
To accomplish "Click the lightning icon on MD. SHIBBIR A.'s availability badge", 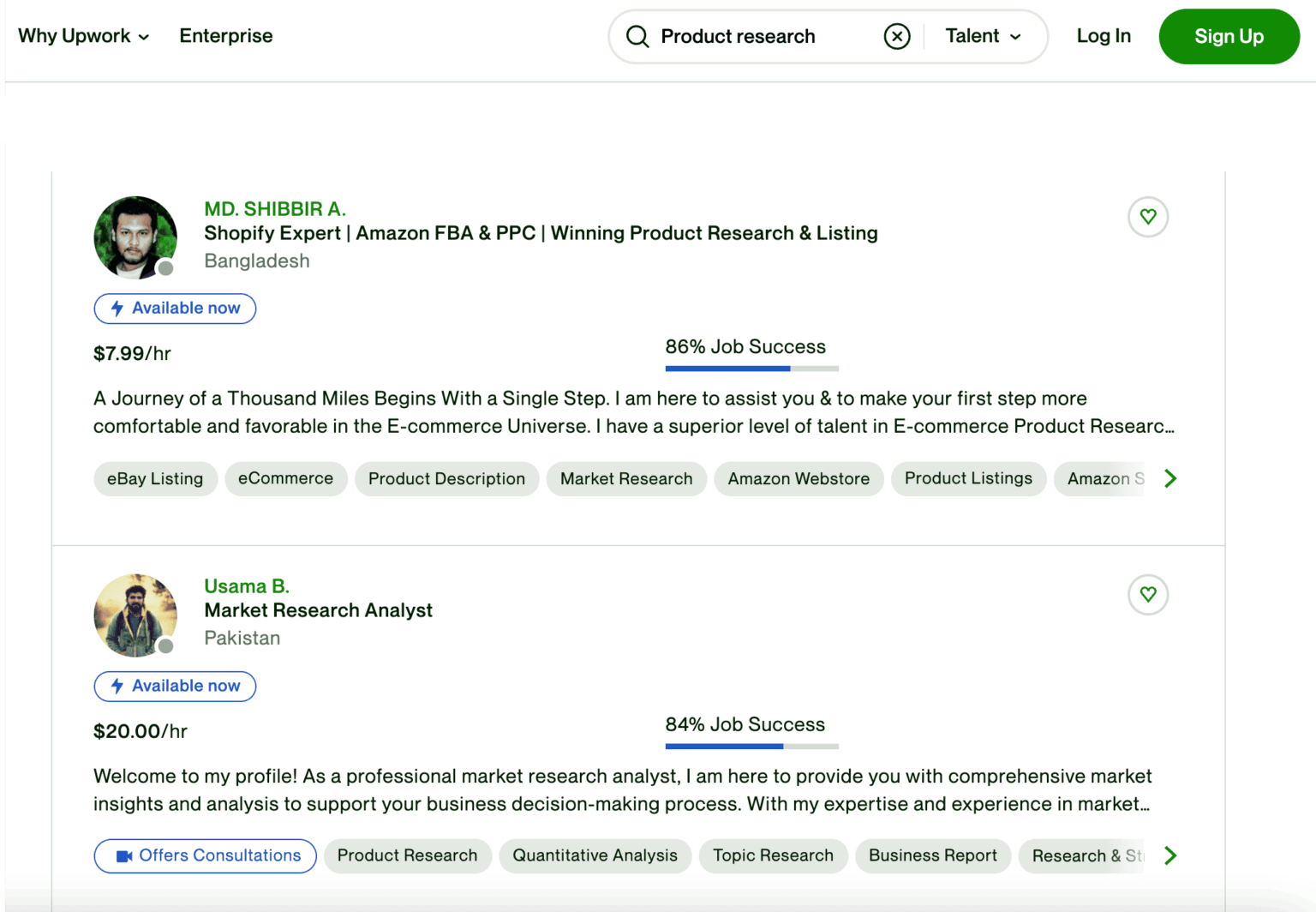I will coord(117,309).
